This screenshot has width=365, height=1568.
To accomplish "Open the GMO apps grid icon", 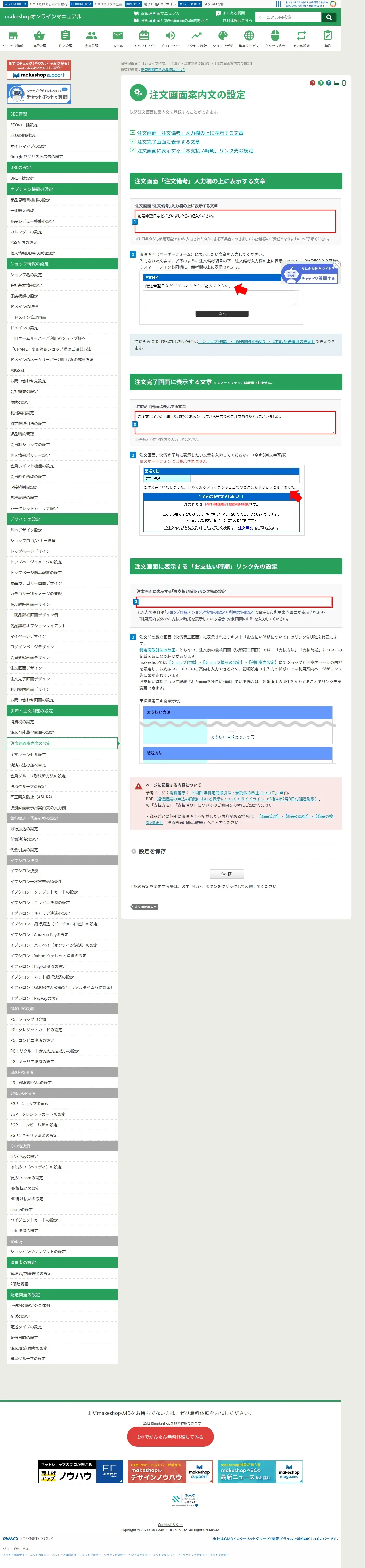I will point(278,4).
